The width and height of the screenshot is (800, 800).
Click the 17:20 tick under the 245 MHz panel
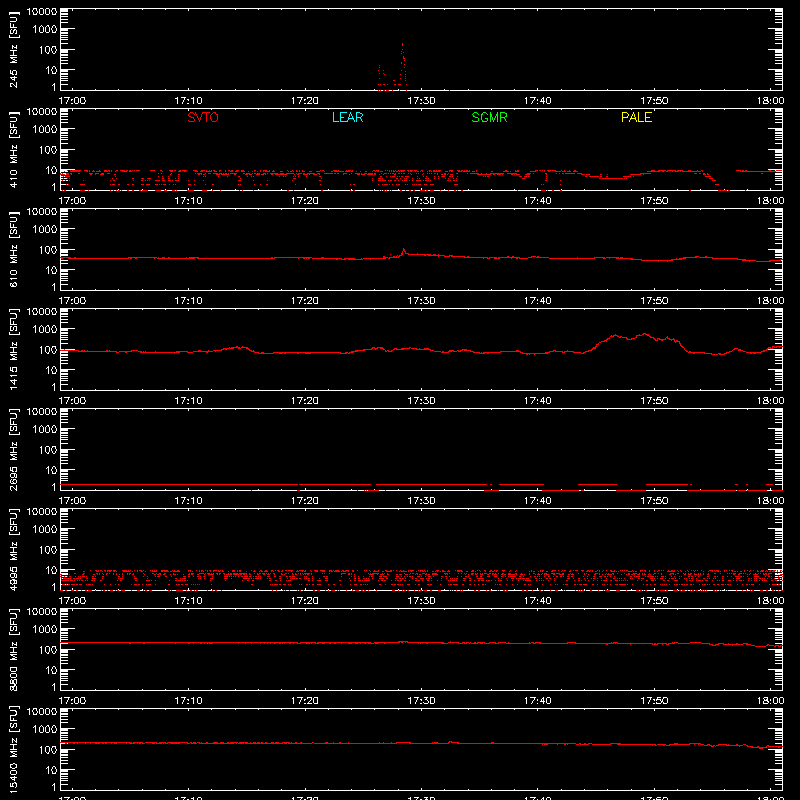[x=305, y=101]
